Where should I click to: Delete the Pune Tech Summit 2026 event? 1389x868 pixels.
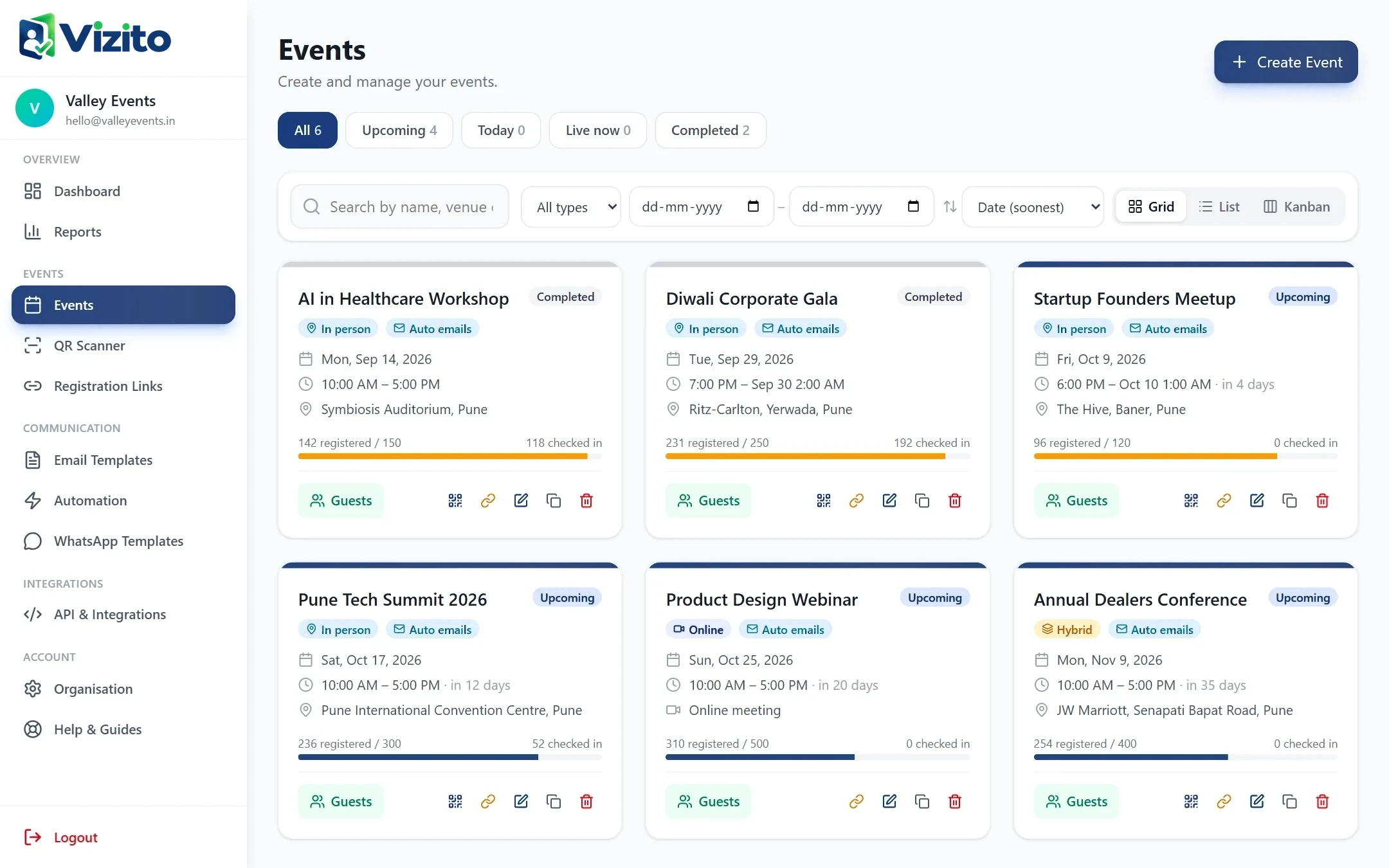click(x=586, y=801)
